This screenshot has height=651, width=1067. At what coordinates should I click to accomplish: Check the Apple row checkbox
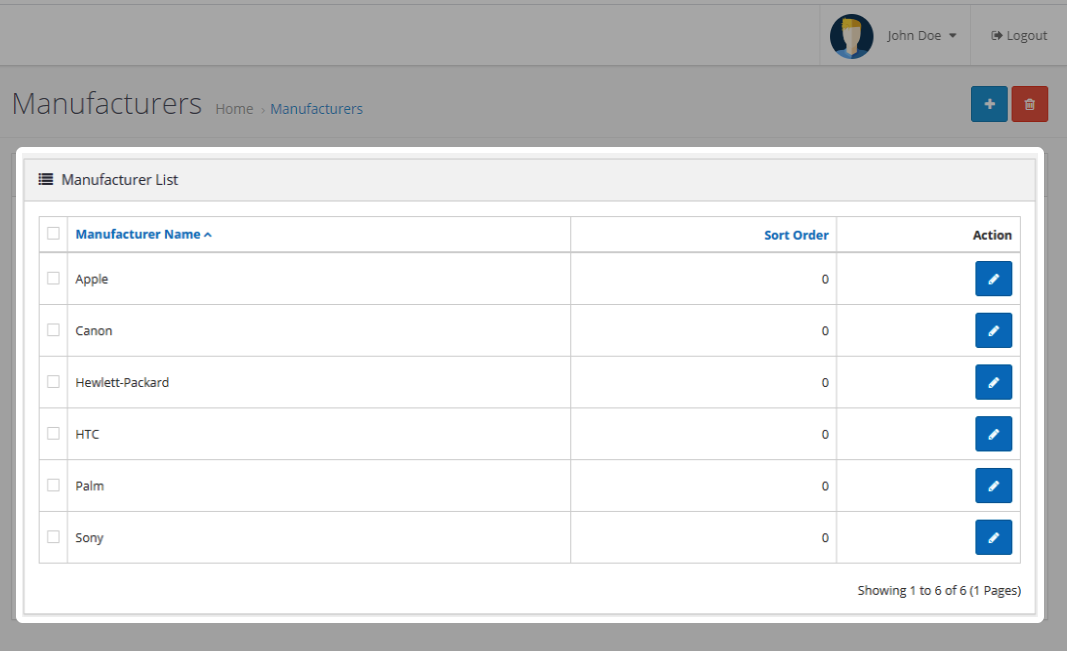53,279
